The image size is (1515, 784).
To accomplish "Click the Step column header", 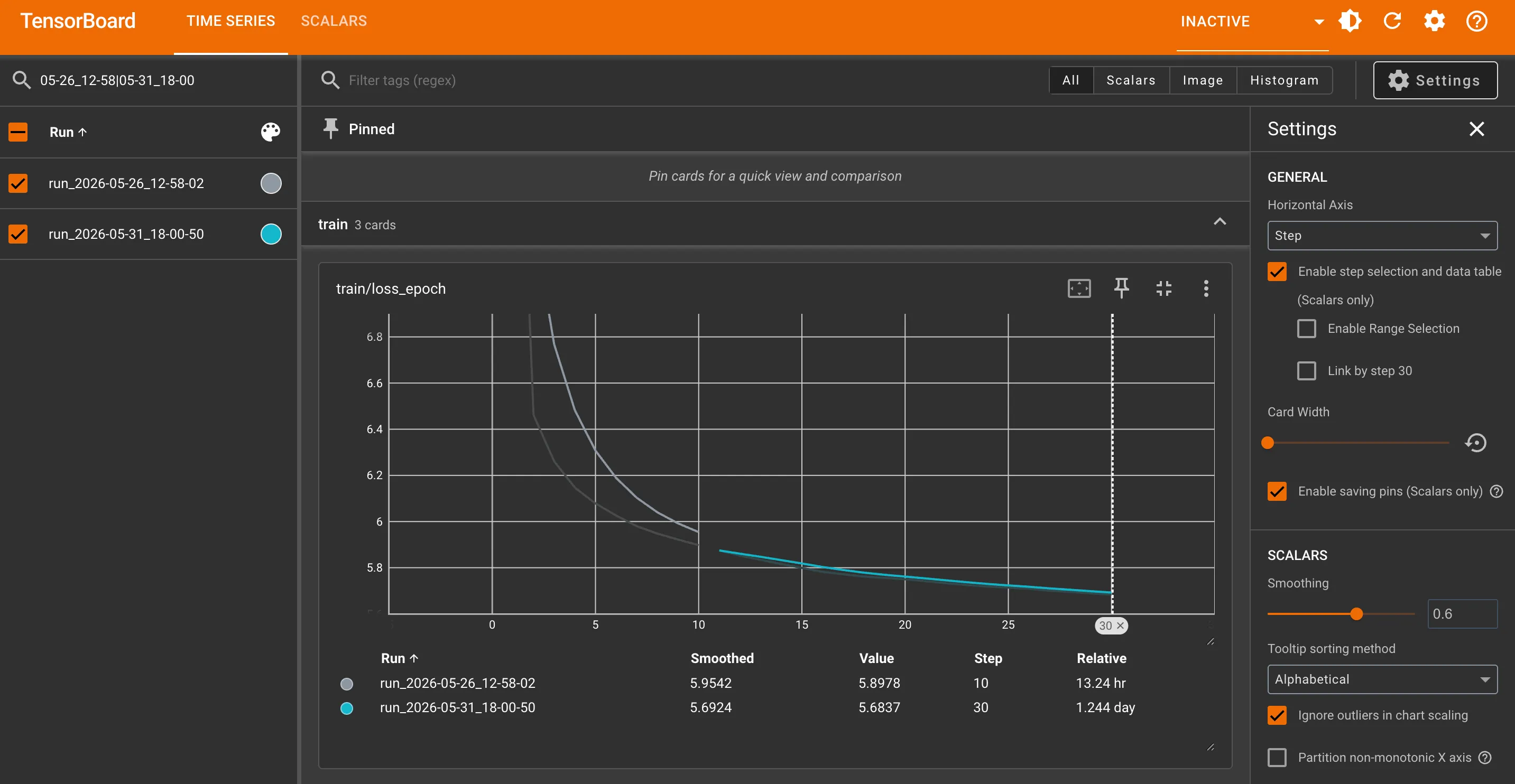I will pos(987,658).
